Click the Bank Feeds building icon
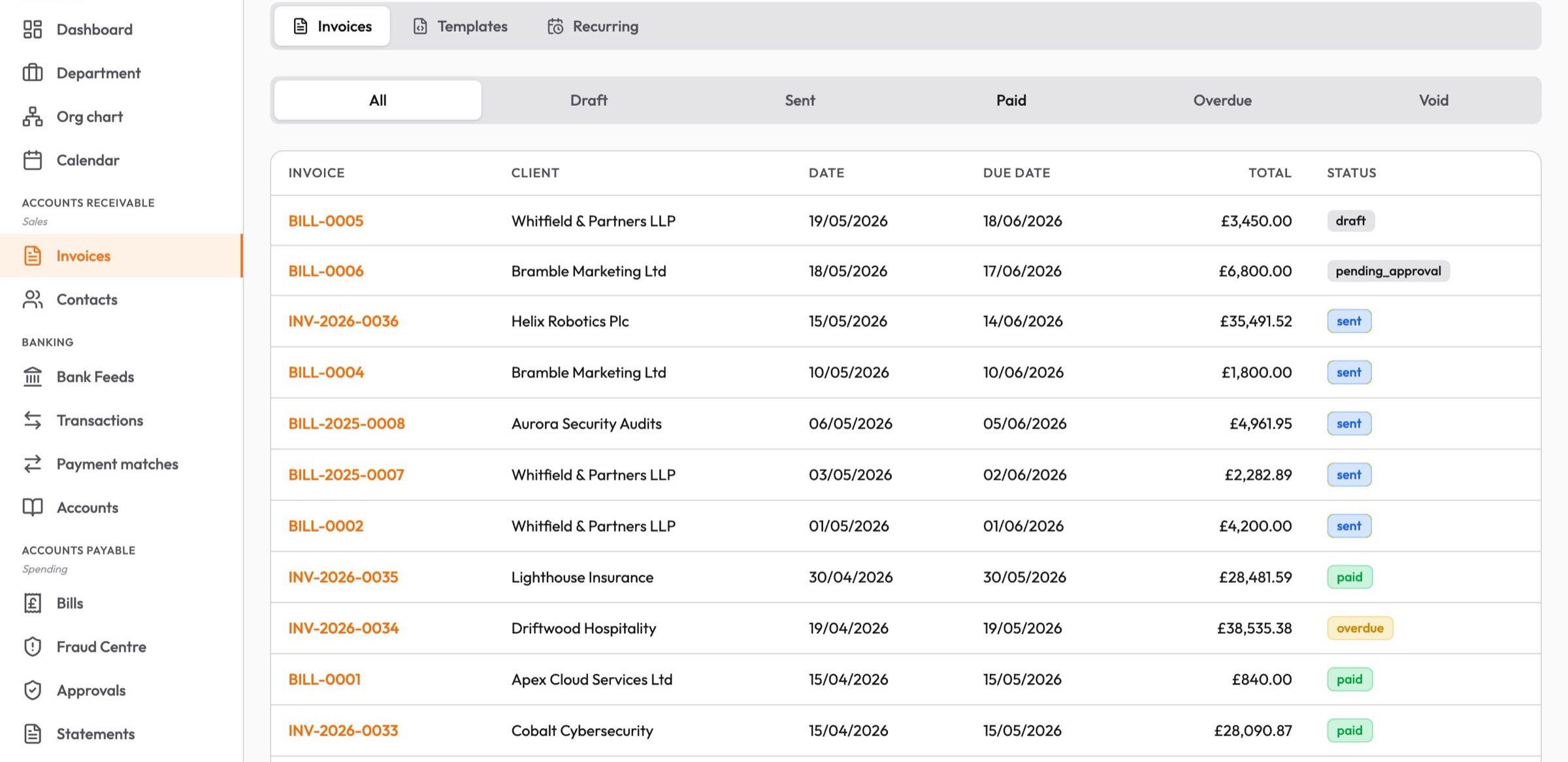The height and width of the screenshot is (762, 1568). click(33, 376)
